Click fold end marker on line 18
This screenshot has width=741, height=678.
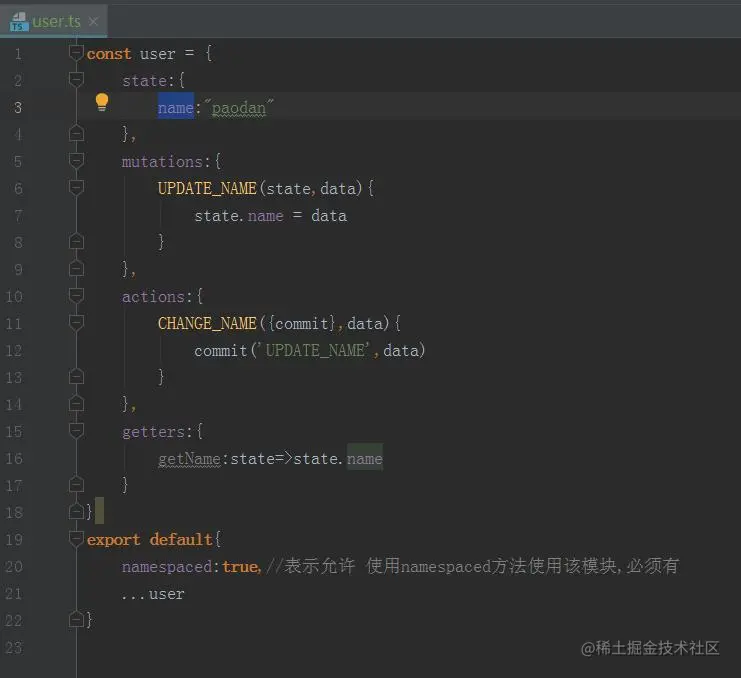pos(76,512)
